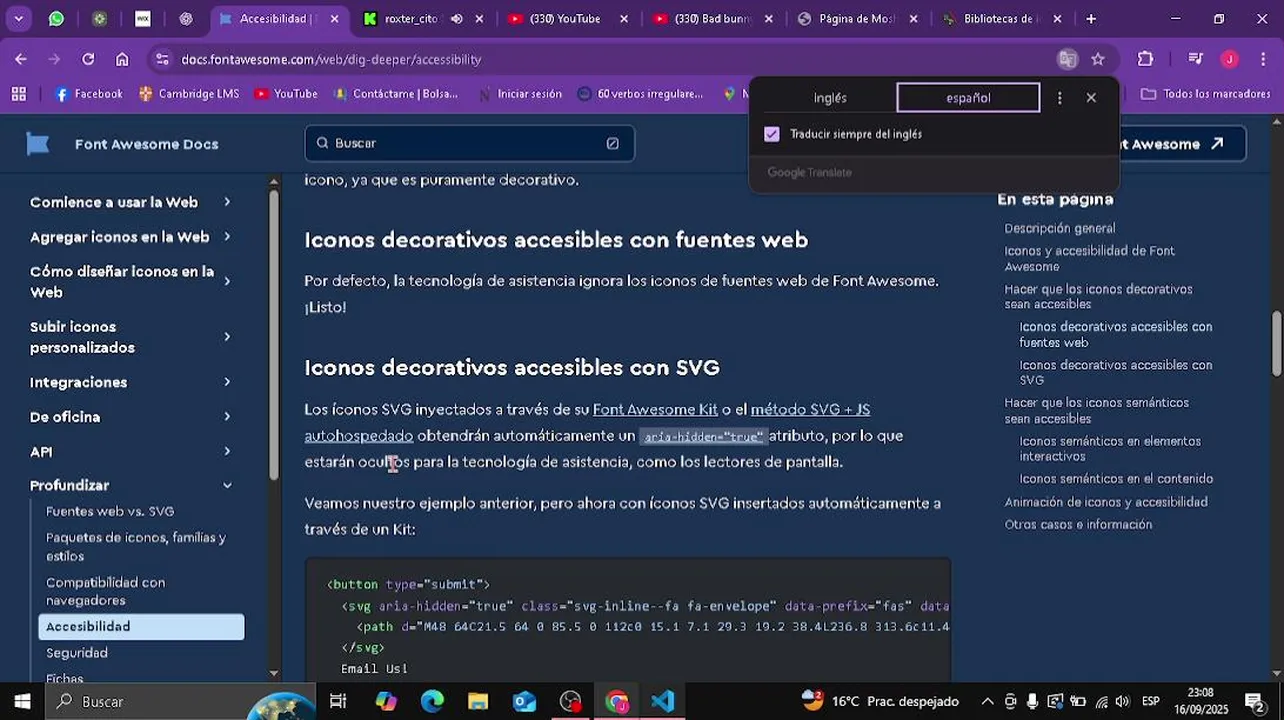Open the volume control in system tray
This screenshot has height=720, width=1284.
(x=1122, y=701)
